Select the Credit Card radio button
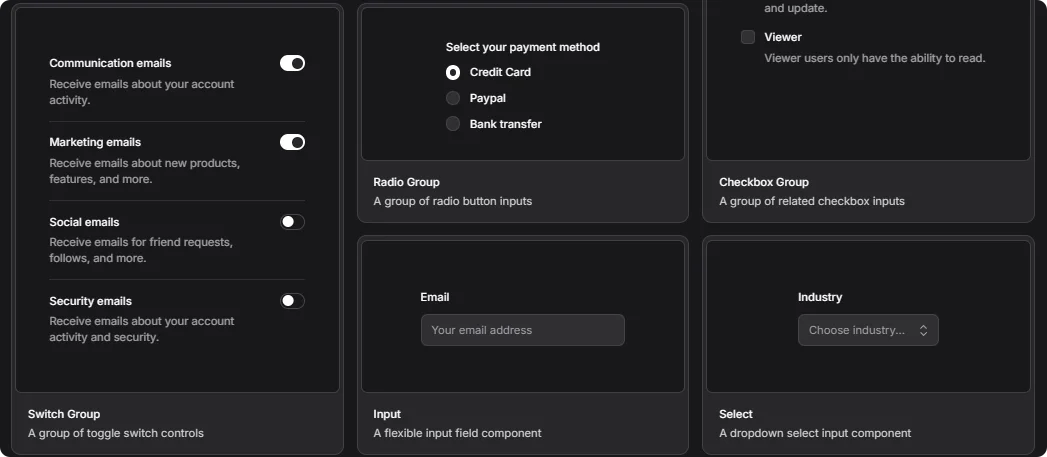Viewport: 1047px width, 457px height. tap(453, 72)
